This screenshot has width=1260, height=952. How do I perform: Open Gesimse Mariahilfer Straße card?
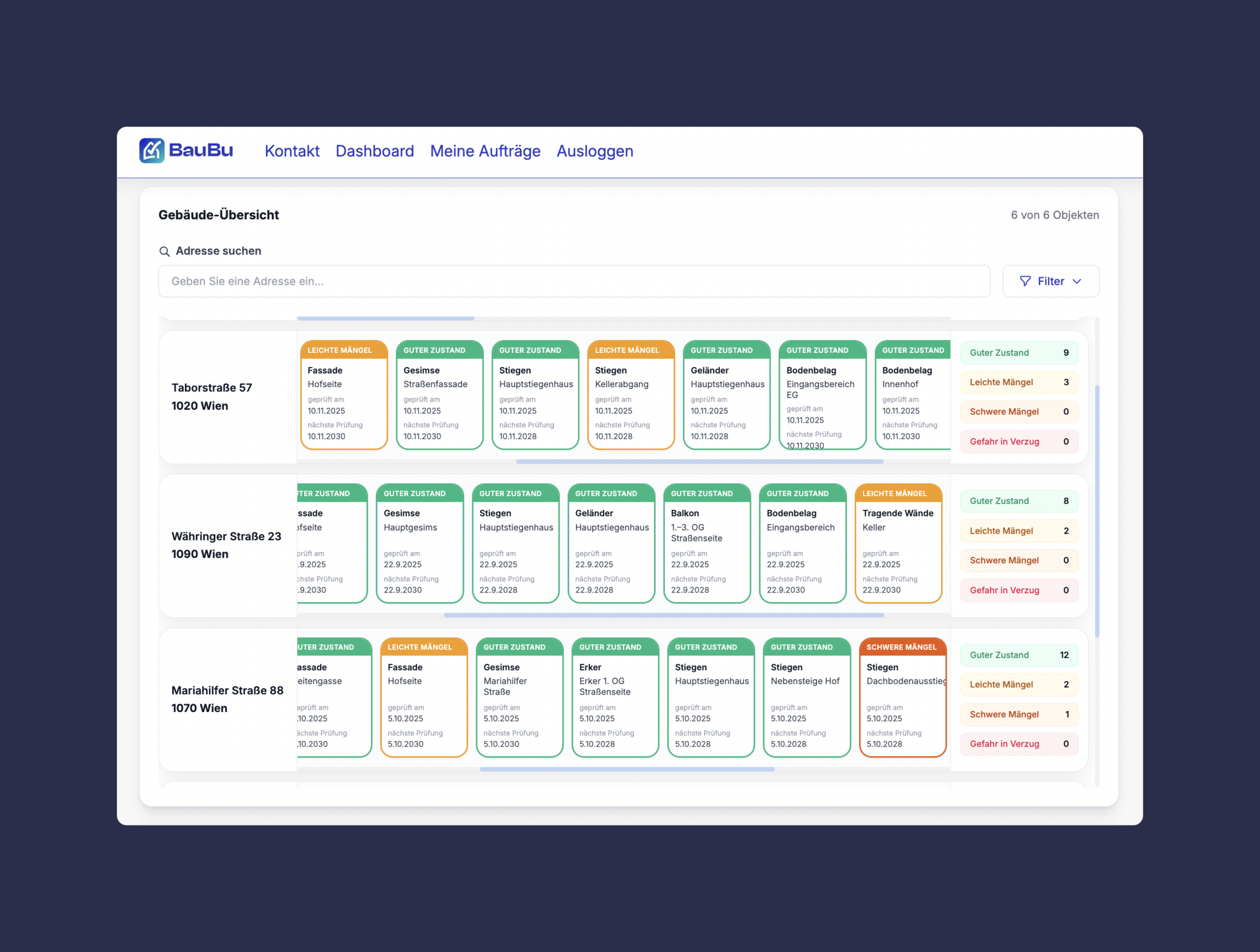point(519,697)
